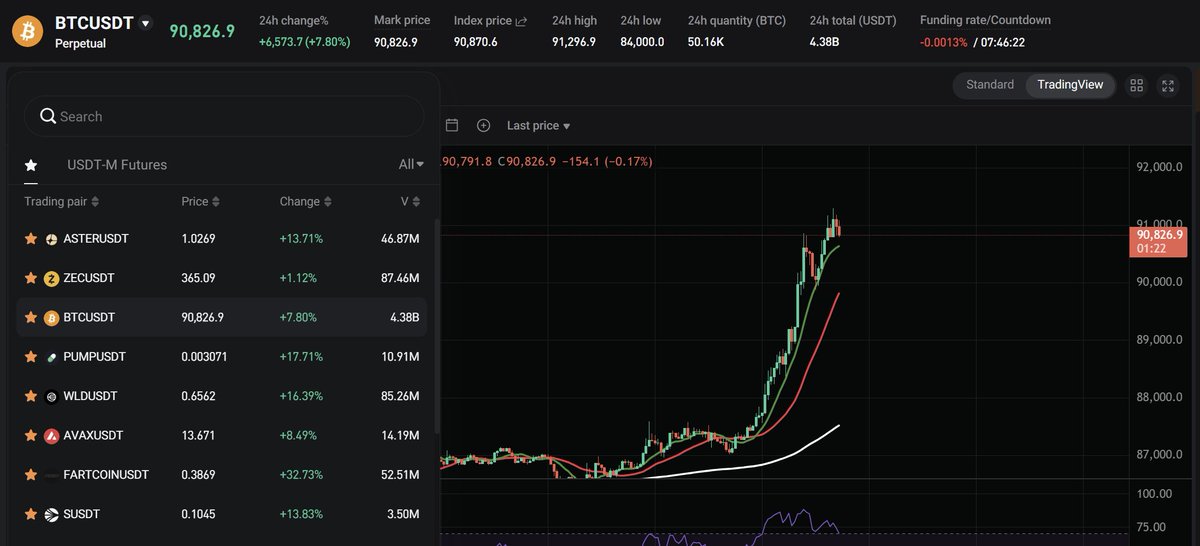Click the fullscreen expand chart icon
The image size is (1200, 546).
click(x=1168, y=86)
